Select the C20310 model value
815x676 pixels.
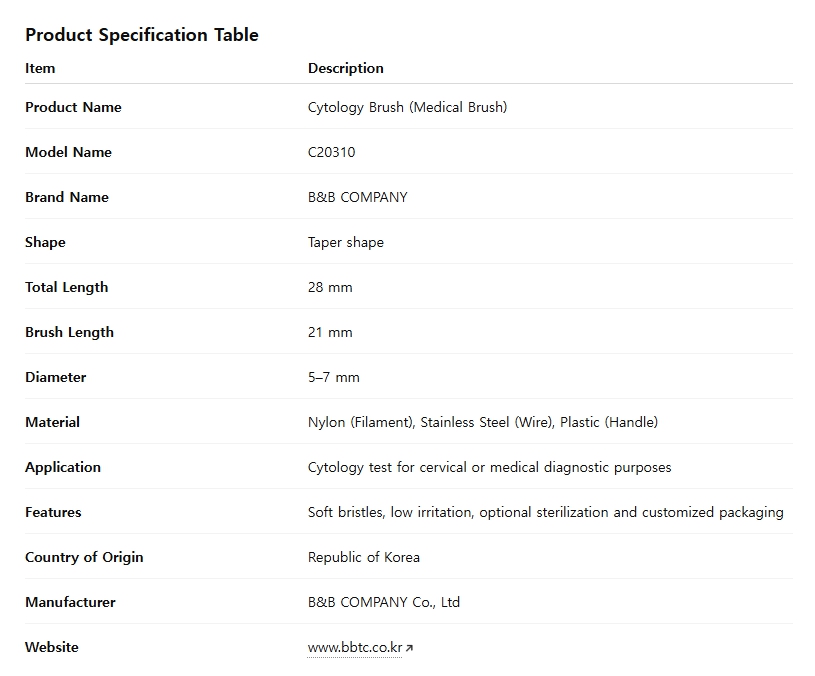coord(331,152)
